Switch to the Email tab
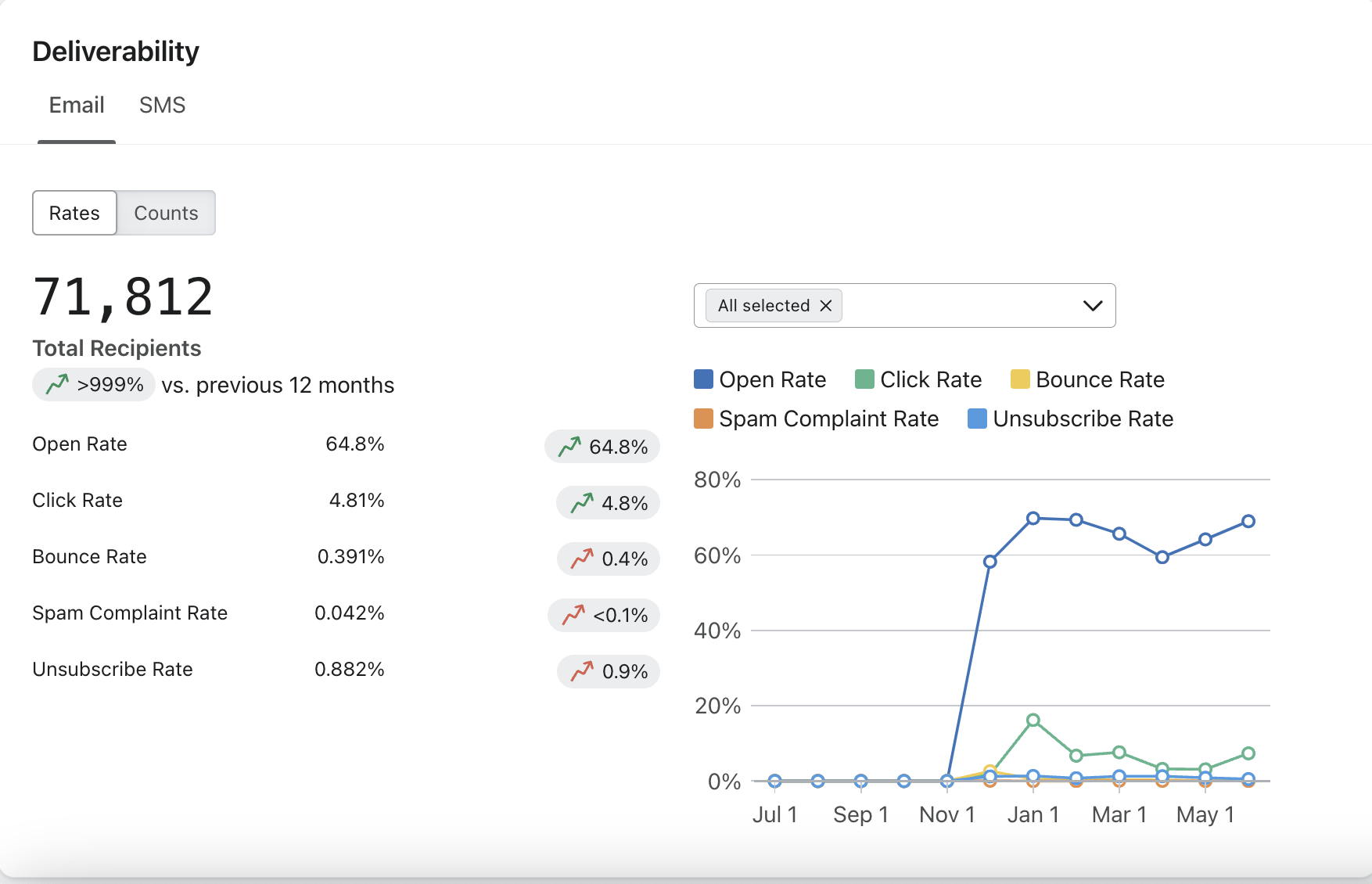This screenshot has width=1372, height=884. click(77, 105)
